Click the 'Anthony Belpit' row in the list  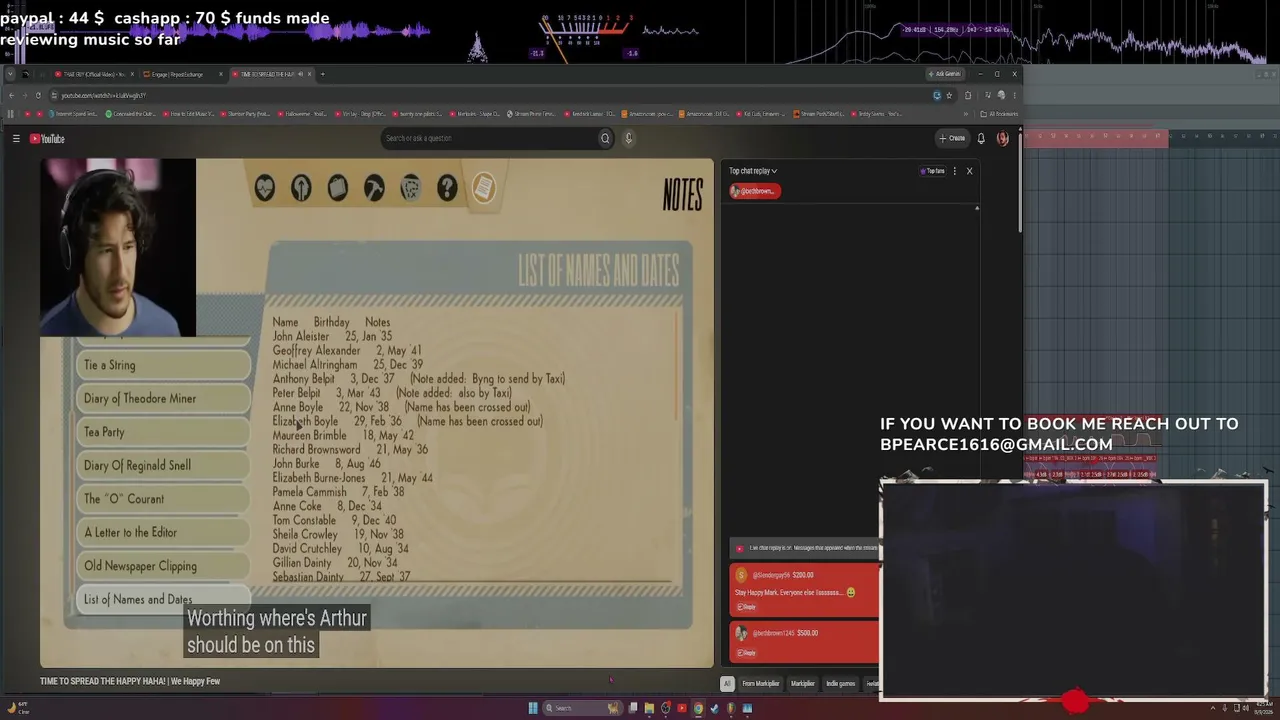[x=419, y=379]
